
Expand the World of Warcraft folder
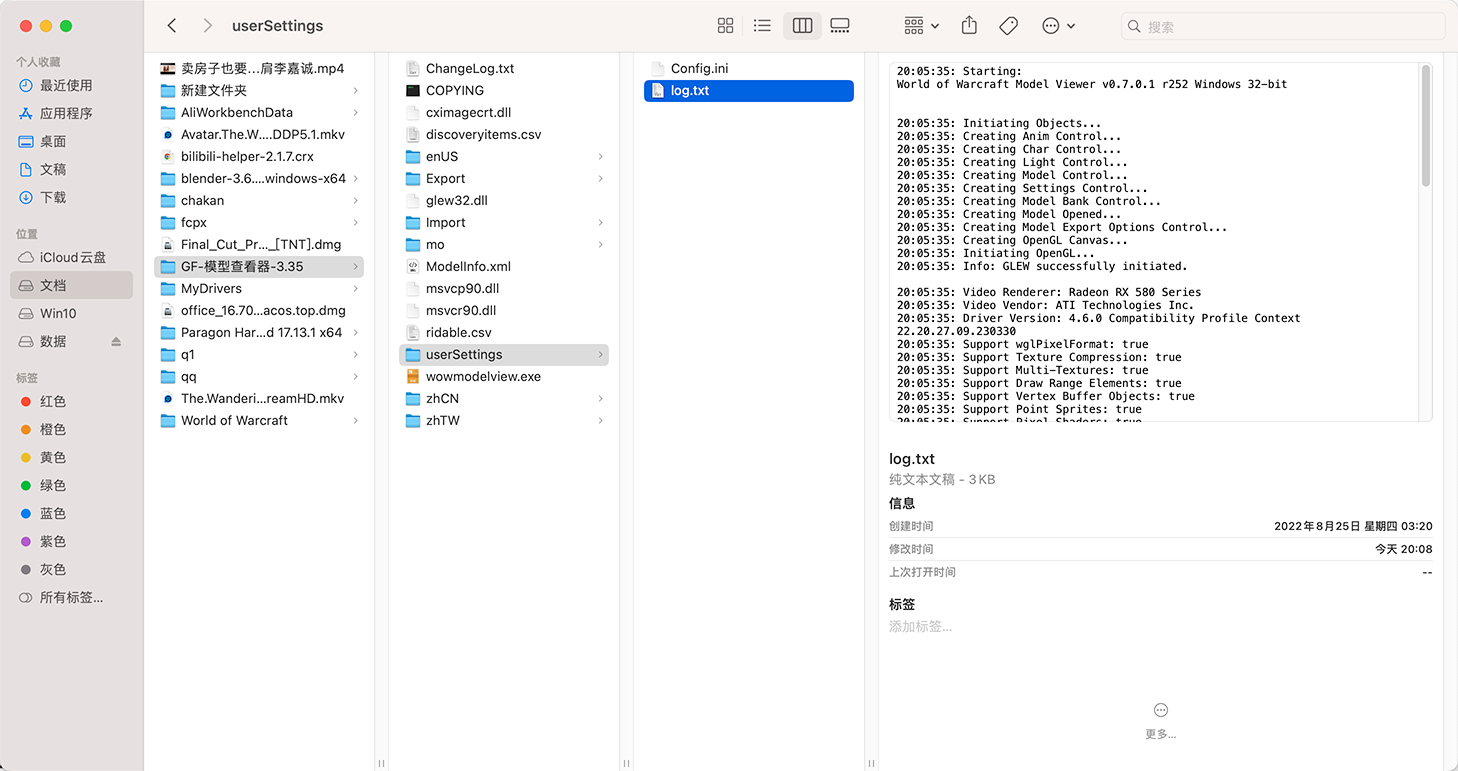(x=356, y=421)
